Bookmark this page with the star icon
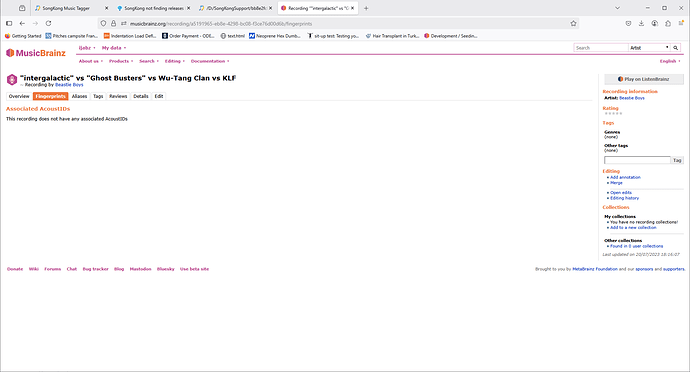690x372 pixels. click(573, 23)
